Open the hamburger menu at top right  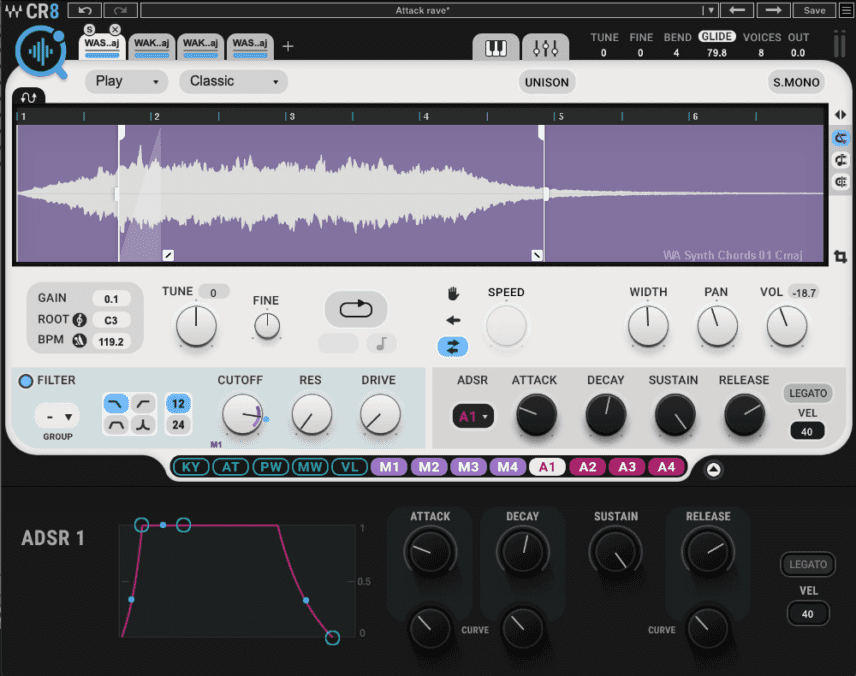[x=846, y=10]
